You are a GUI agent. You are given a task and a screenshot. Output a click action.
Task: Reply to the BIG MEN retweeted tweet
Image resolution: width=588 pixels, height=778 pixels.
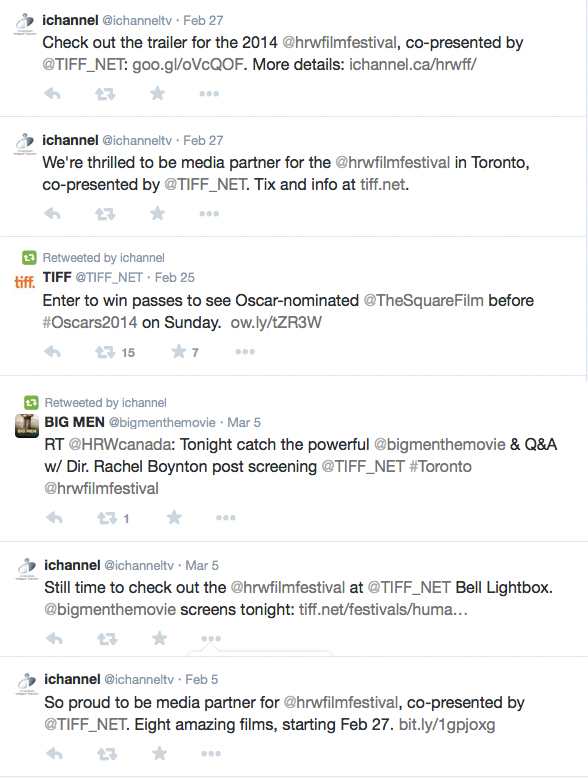click(x=55, y=518)
